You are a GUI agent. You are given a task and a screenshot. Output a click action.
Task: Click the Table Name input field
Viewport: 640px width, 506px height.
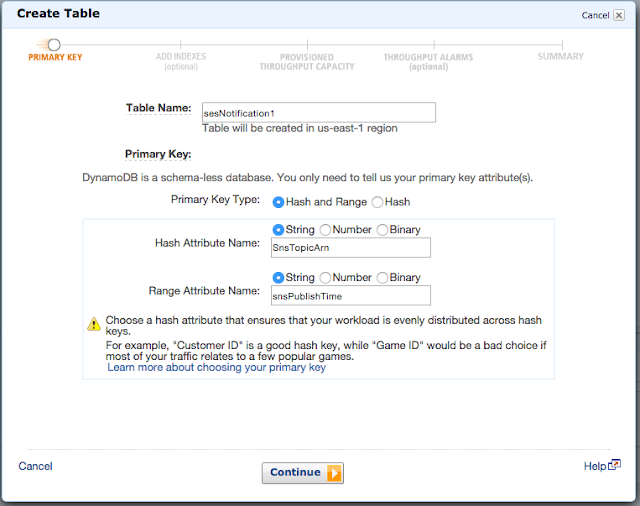pyautogui.click(x=319, y=113)
